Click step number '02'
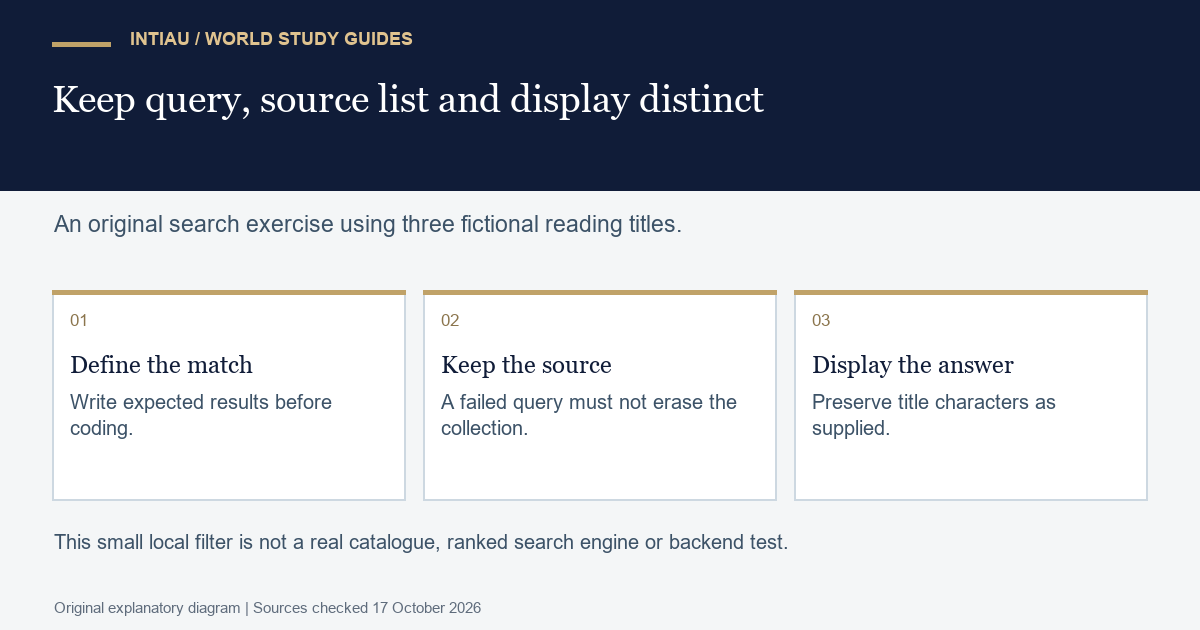The width and height of the screenshot is (1200, 630). pos(450,321)
